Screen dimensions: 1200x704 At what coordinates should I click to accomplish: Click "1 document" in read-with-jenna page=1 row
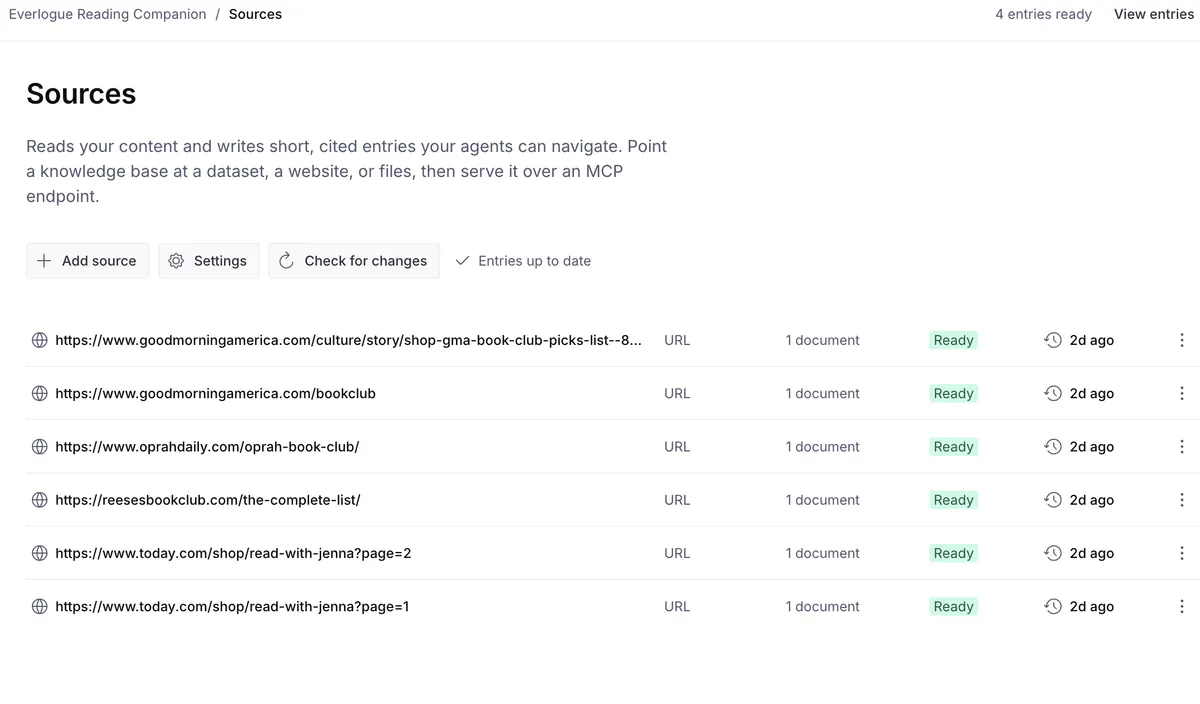(822, 606)
